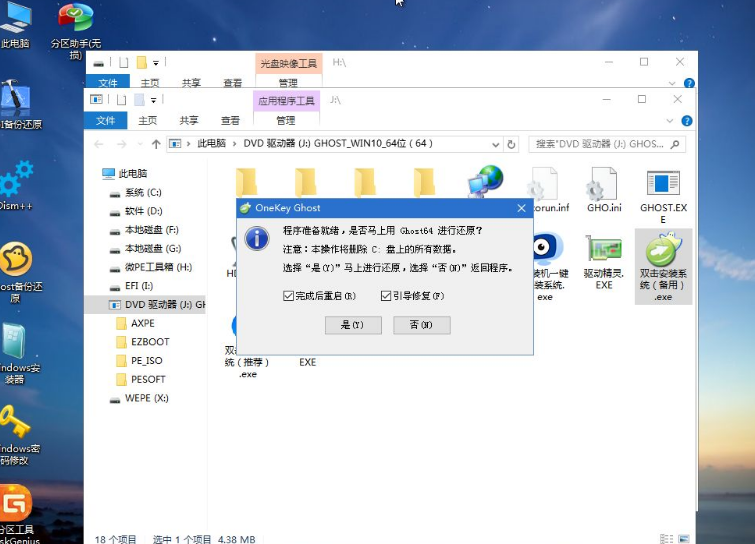Click the DVD drive search box
This screenshot has width=755, height=544.
607,144
